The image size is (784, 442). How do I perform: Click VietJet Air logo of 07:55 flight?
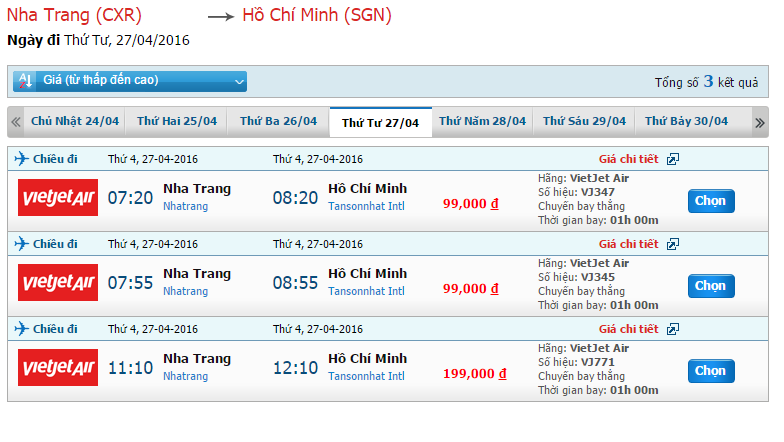point(58,282)
